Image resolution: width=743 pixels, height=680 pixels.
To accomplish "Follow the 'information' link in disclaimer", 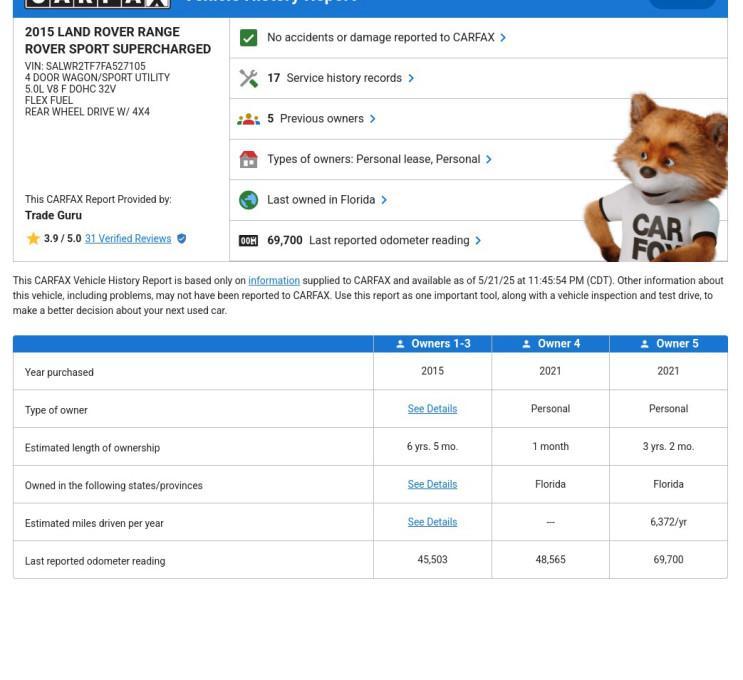I will tap(274, 281).
